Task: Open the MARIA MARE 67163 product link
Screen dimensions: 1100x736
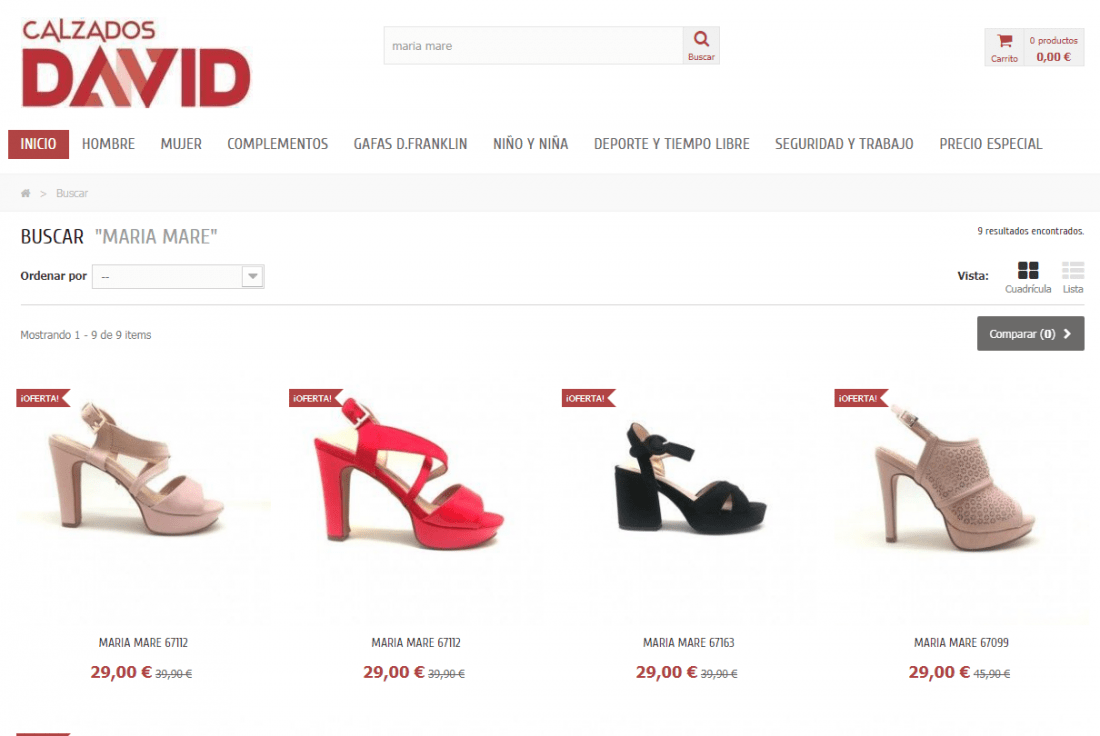Action: click(x=688, y=643)
